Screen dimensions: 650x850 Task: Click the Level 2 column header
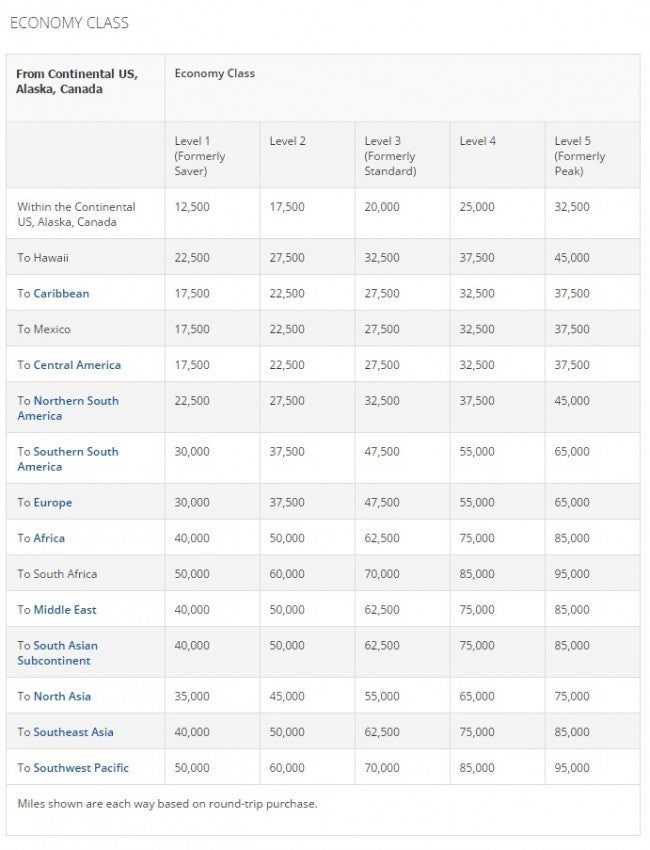coord(288,141)
